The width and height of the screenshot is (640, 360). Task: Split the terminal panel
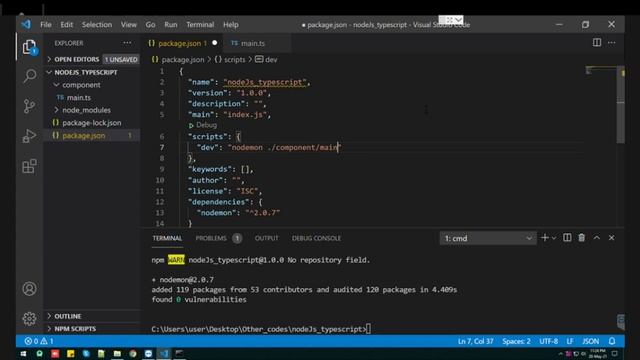tap(567, 238)
